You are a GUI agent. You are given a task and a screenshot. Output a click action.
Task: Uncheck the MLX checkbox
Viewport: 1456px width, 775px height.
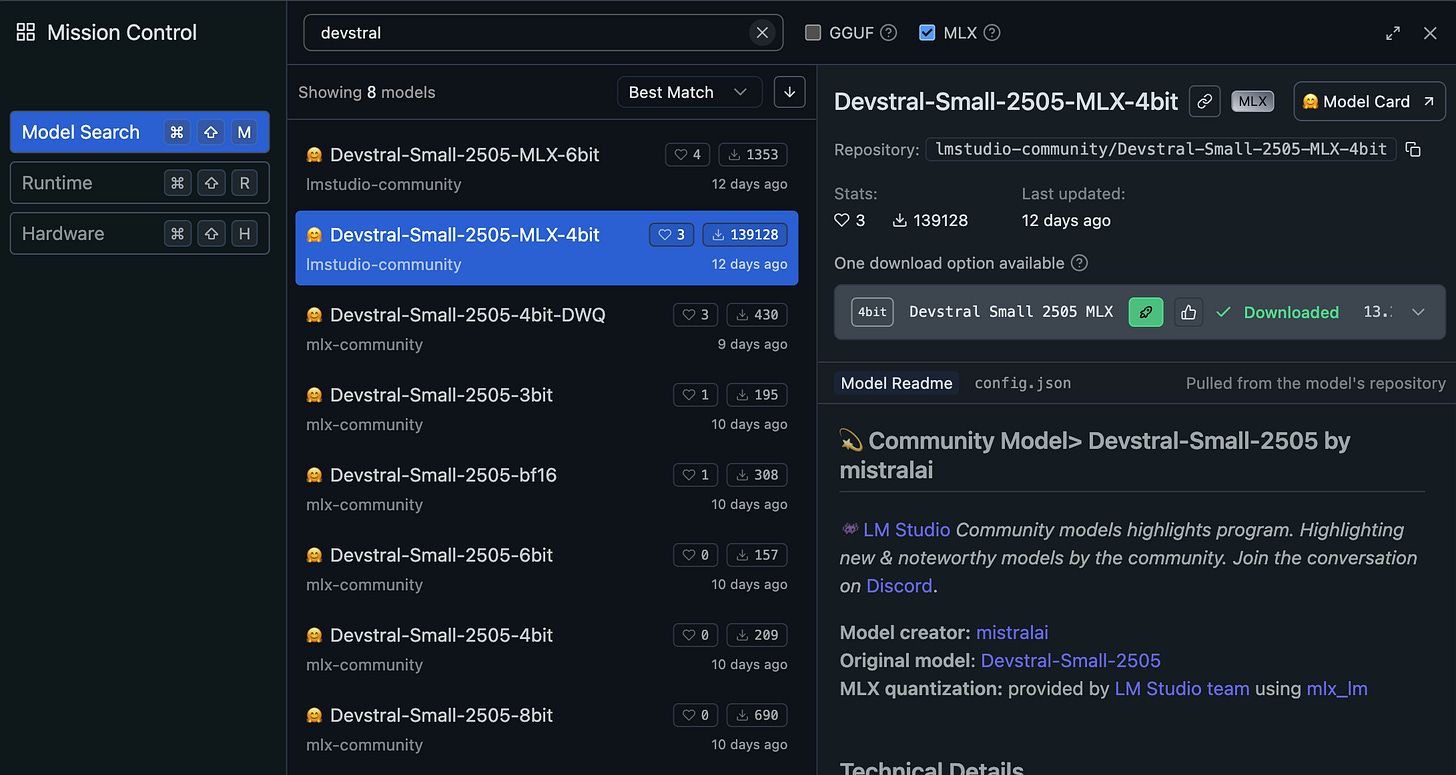tap(927, 33)
